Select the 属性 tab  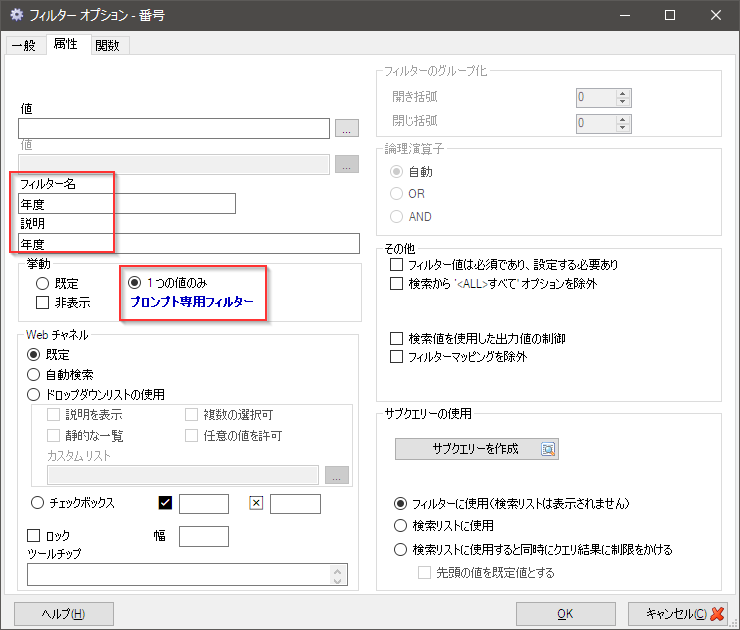click(x=66, y=44)
